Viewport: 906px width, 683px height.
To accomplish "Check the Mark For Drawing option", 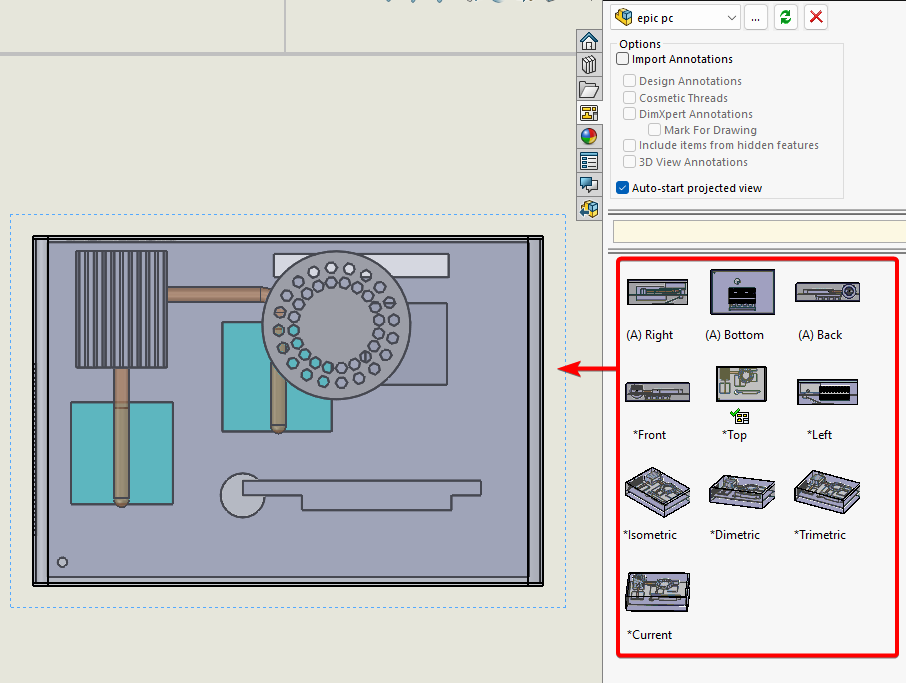I will [x=654, y=129].
